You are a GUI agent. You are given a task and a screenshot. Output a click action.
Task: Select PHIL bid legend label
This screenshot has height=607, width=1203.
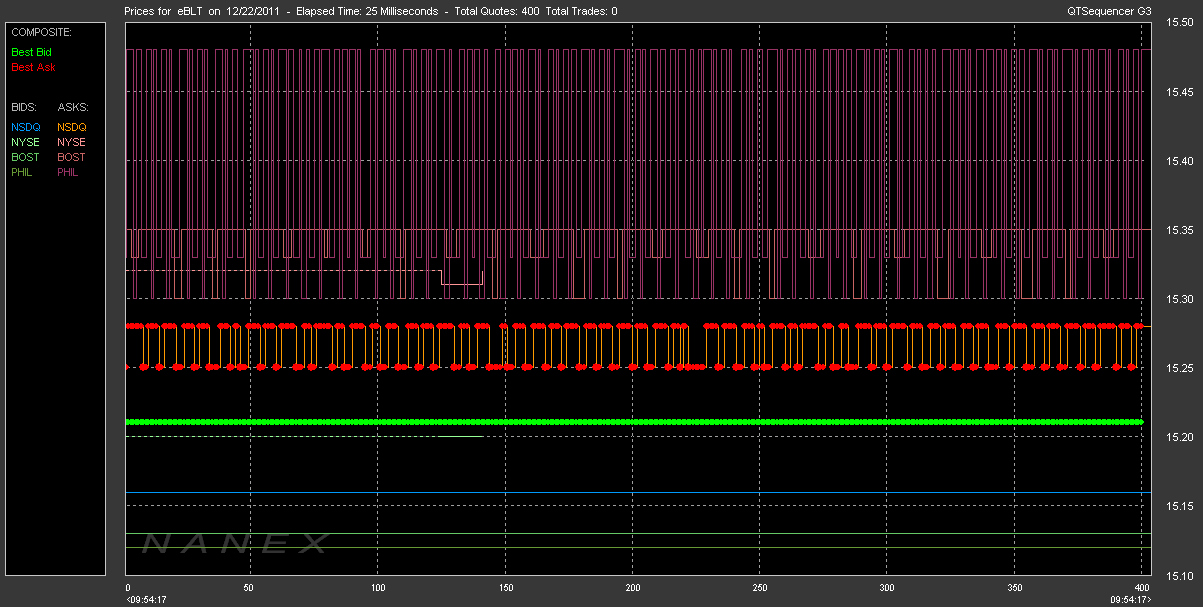coord(21,172)
